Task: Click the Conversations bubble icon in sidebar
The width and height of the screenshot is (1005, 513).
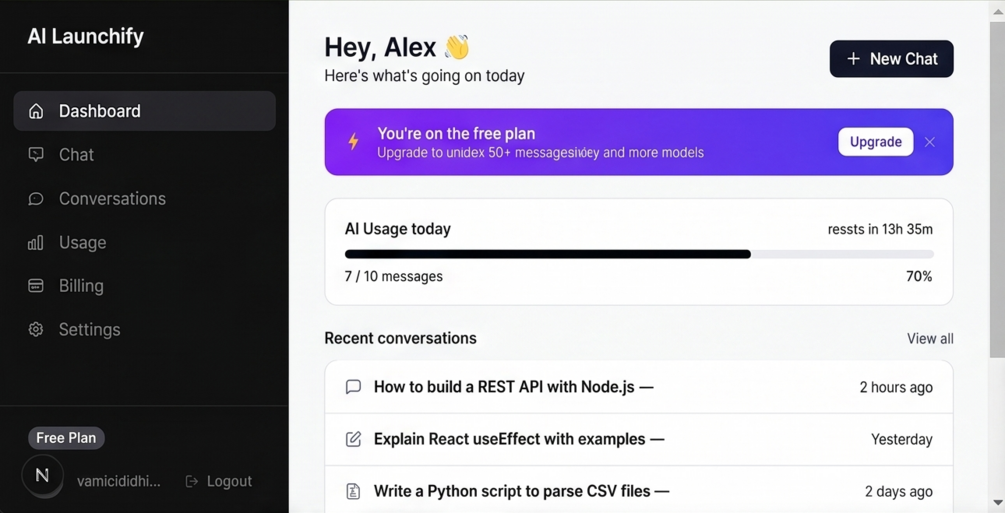Action: [x=36, y=199]
